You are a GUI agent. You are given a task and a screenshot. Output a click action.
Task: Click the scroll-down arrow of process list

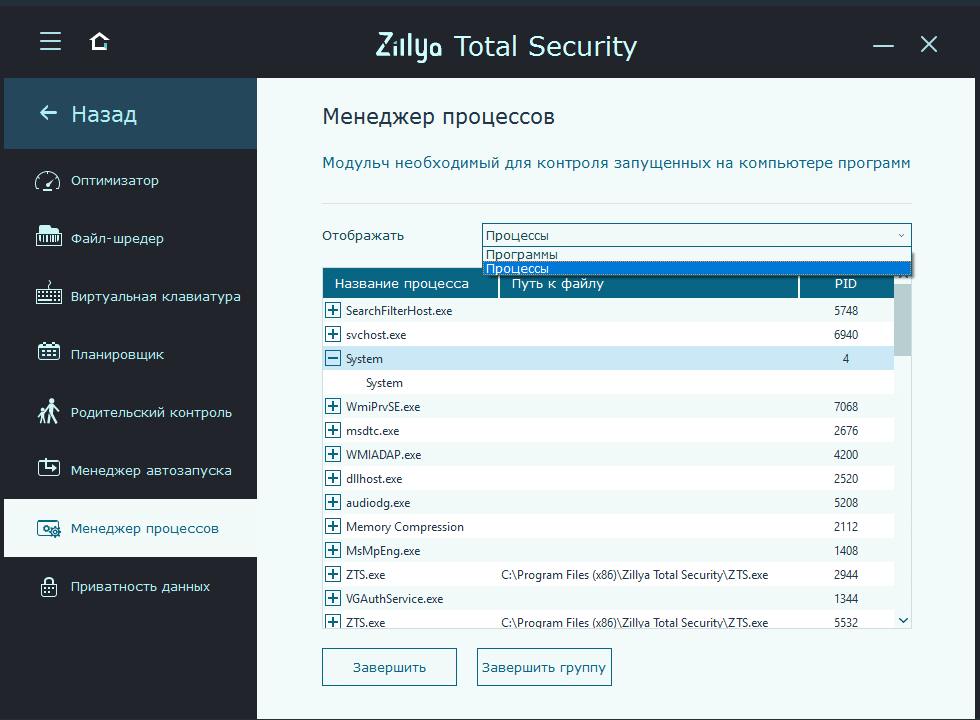[904, 620]
